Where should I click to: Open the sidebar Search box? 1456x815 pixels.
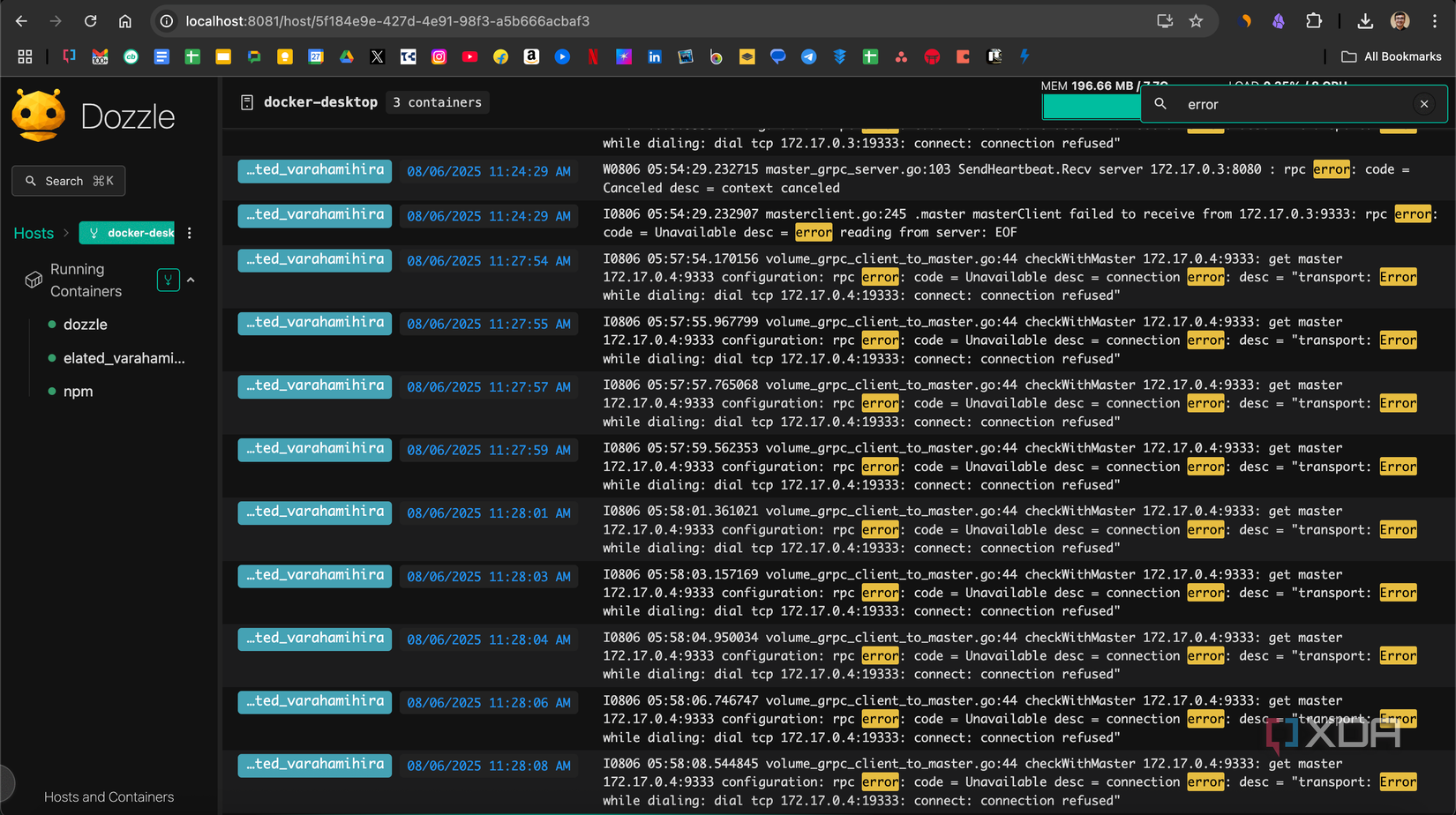(69, 181)
